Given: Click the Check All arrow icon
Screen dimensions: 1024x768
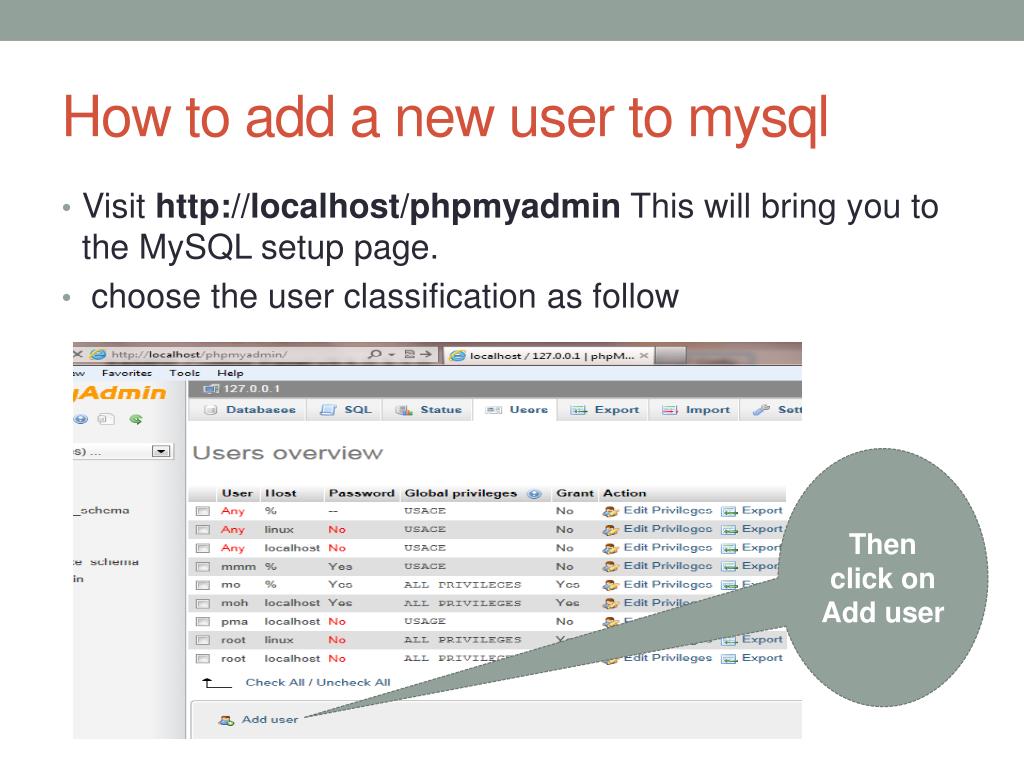Looking at the screenshot, I should [217, 683].
